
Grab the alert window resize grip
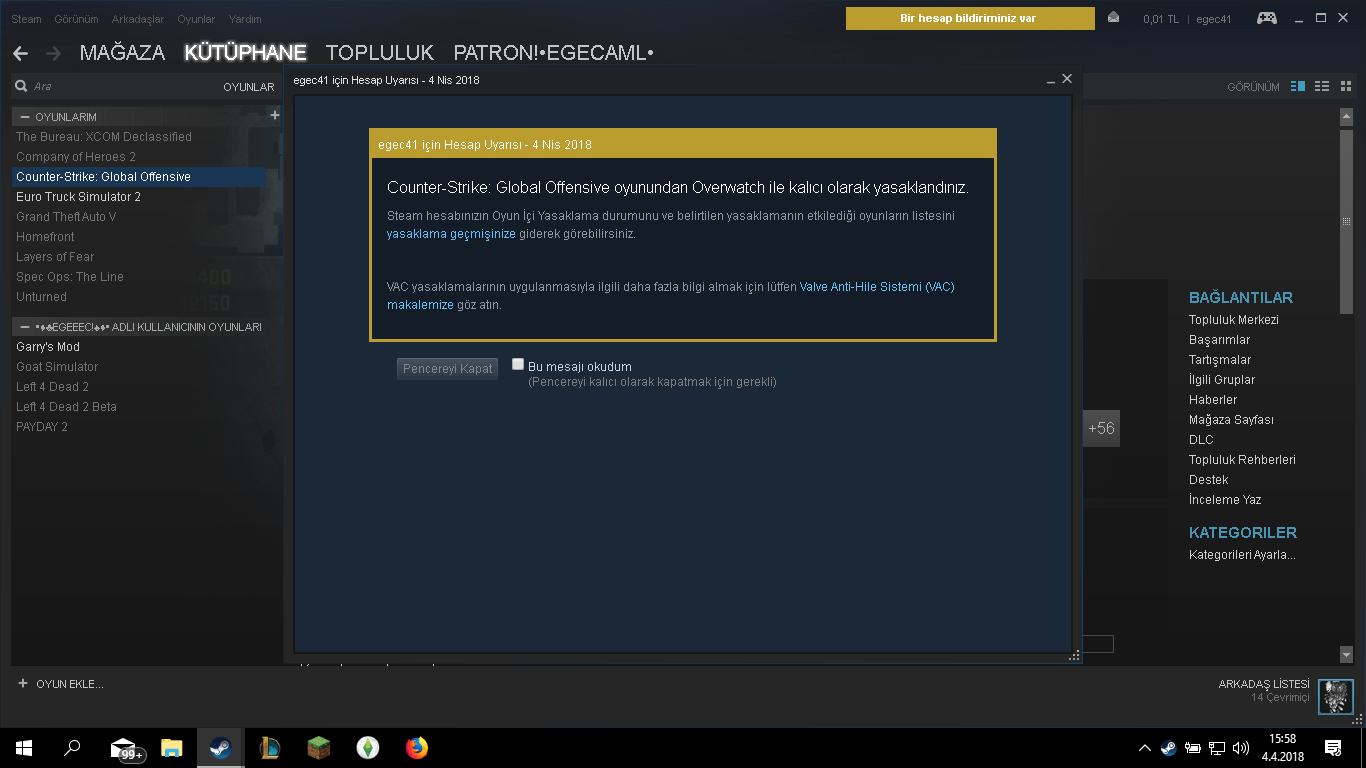pyautogui.click(x=1075, y=656)
